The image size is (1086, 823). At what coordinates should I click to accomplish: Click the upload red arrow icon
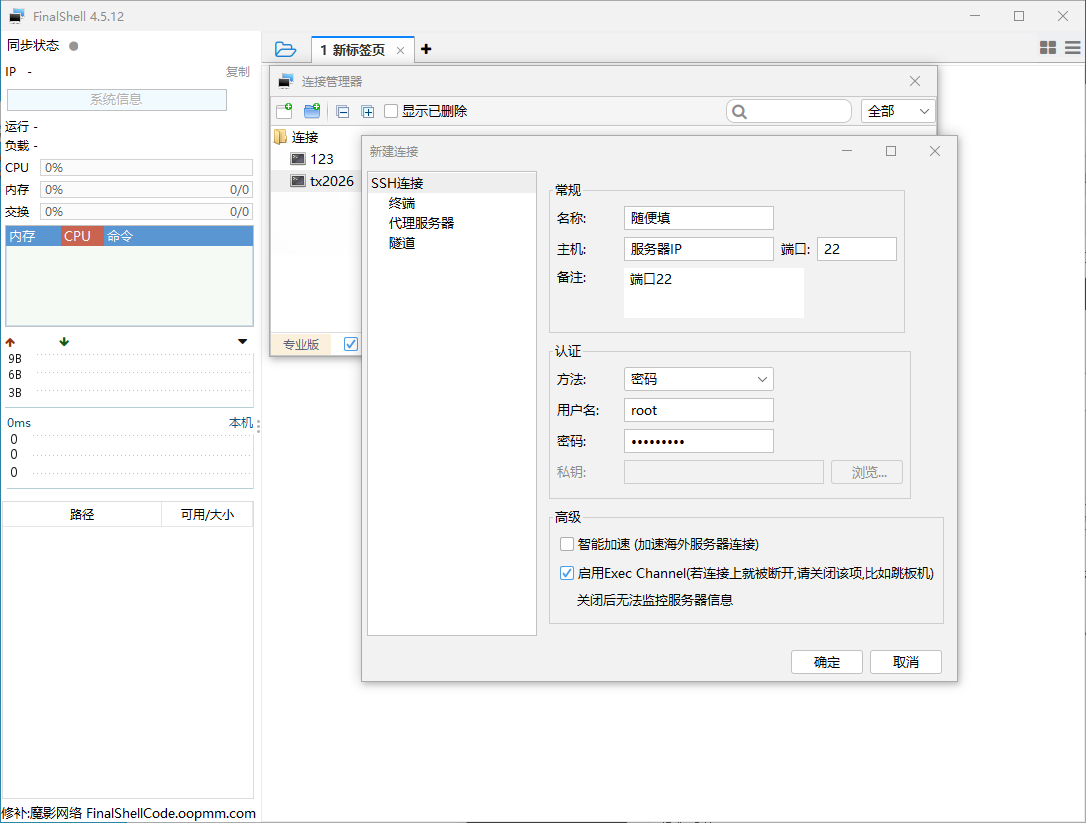10,342
